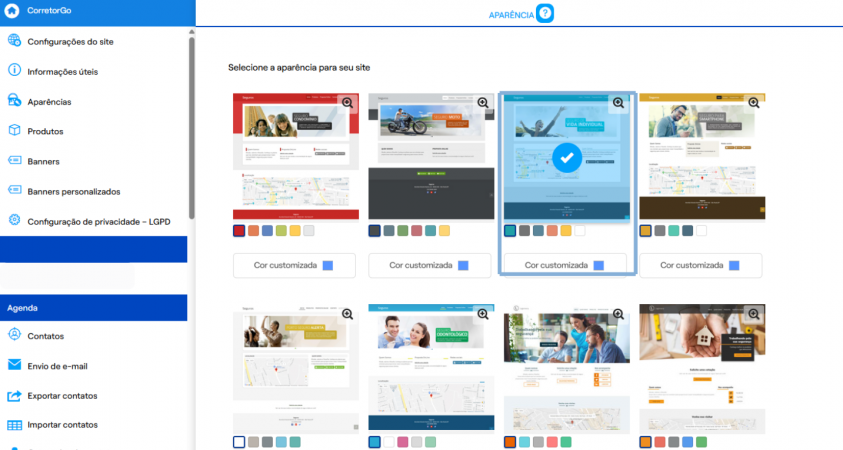843x450 pixels.
Task: Zoom into the red Condomínio theme preview
Action: click(x=348, y=103)
